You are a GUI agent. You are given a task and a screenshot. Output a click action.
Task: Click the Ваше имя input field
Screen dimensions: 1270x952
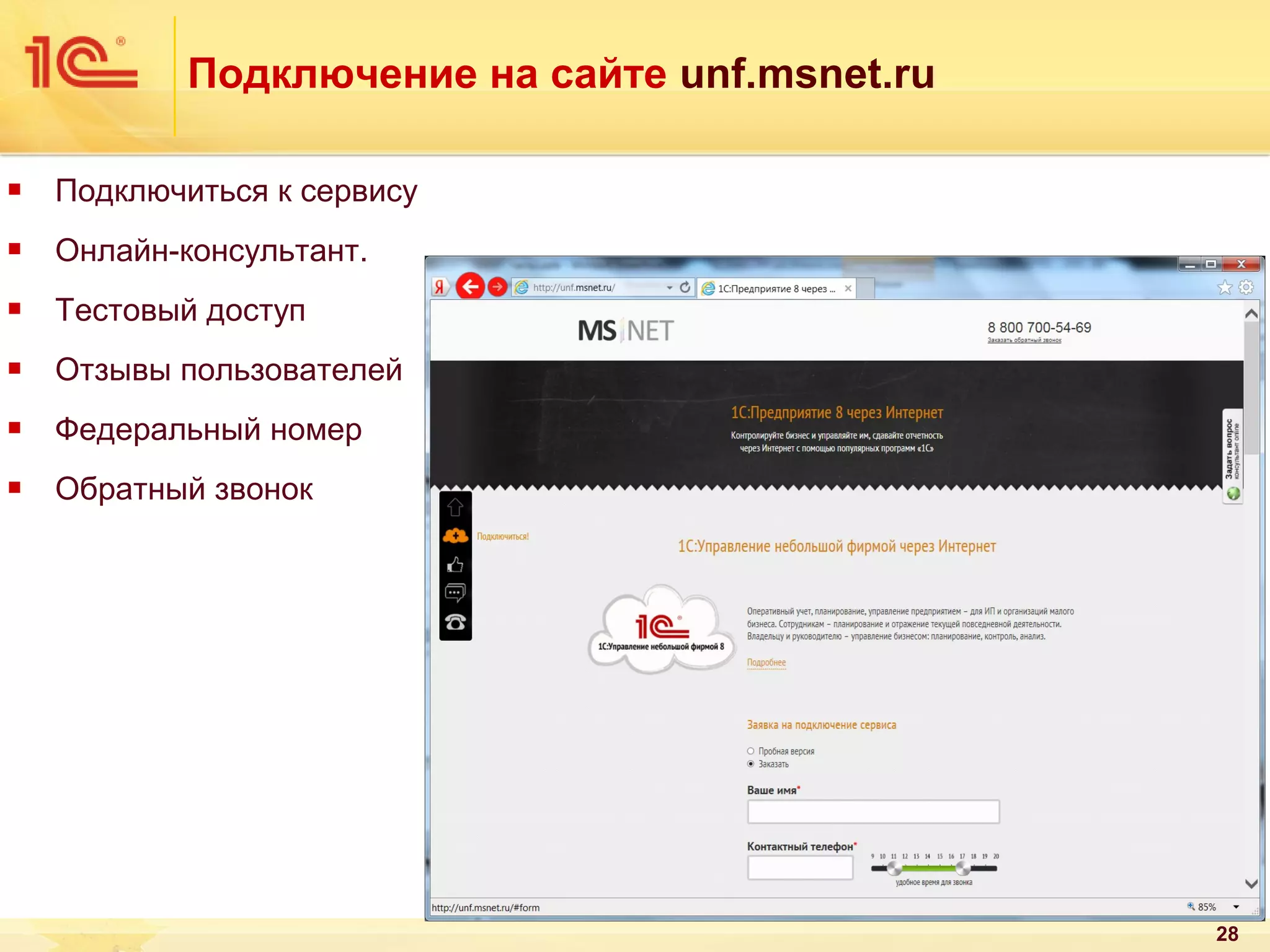[x=873, y=811]
